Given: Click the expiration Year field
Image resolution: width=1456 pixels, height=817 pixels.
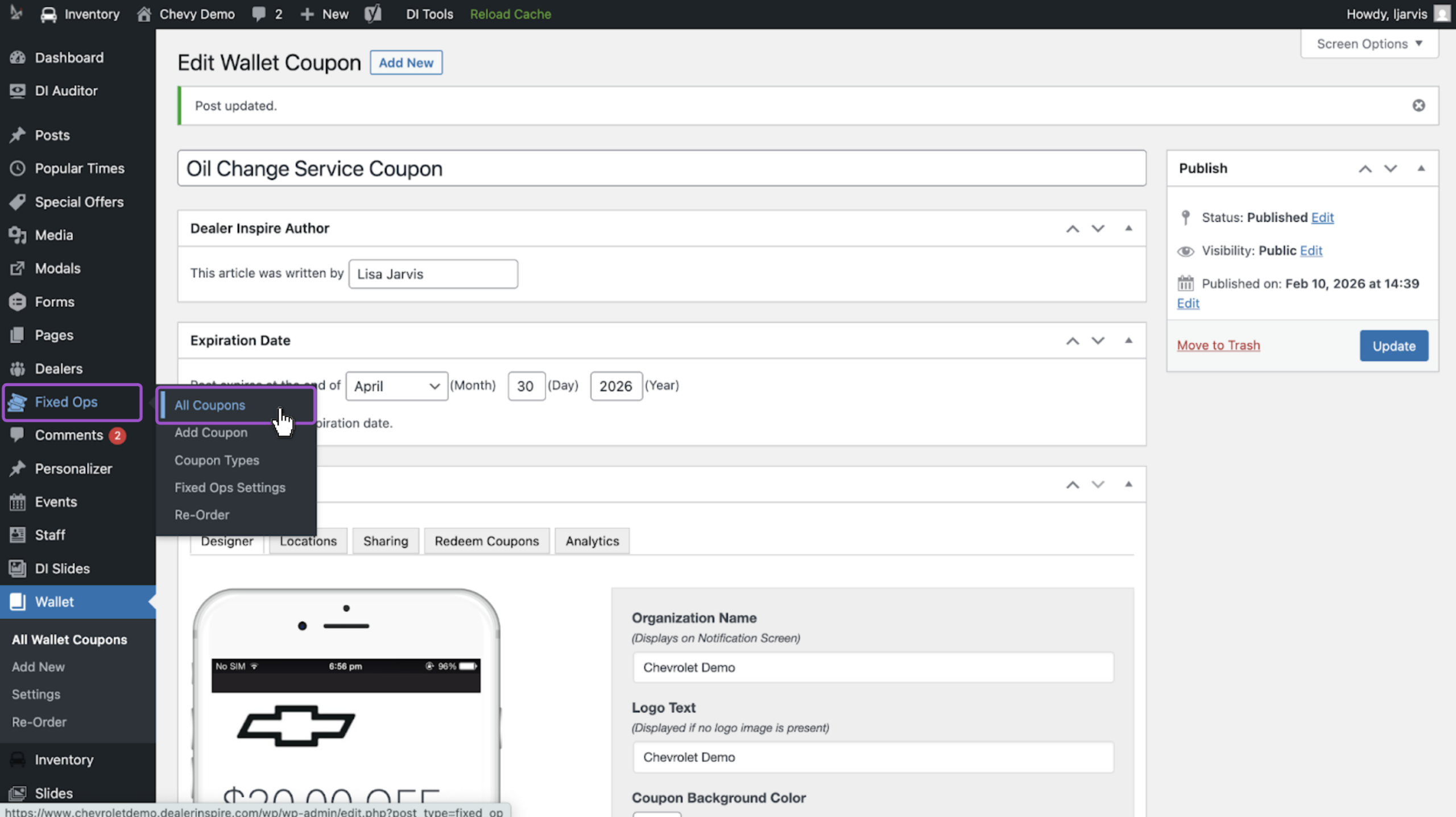Looking at the screenshot, I should click(616, 386).
